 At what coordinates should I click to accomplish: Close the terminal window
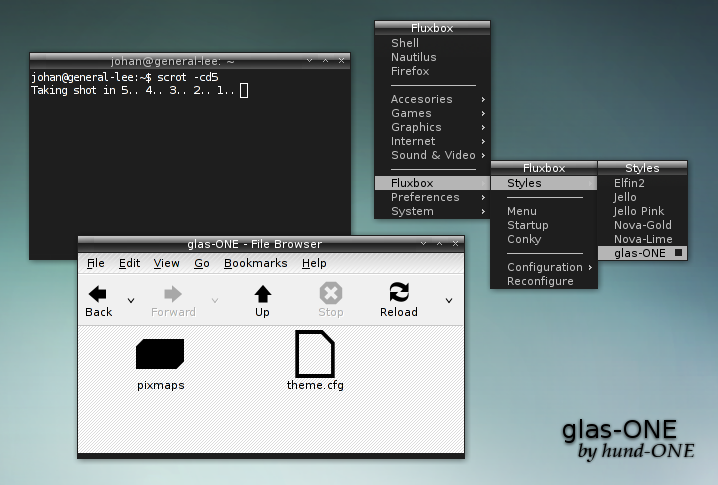point(341,60)
